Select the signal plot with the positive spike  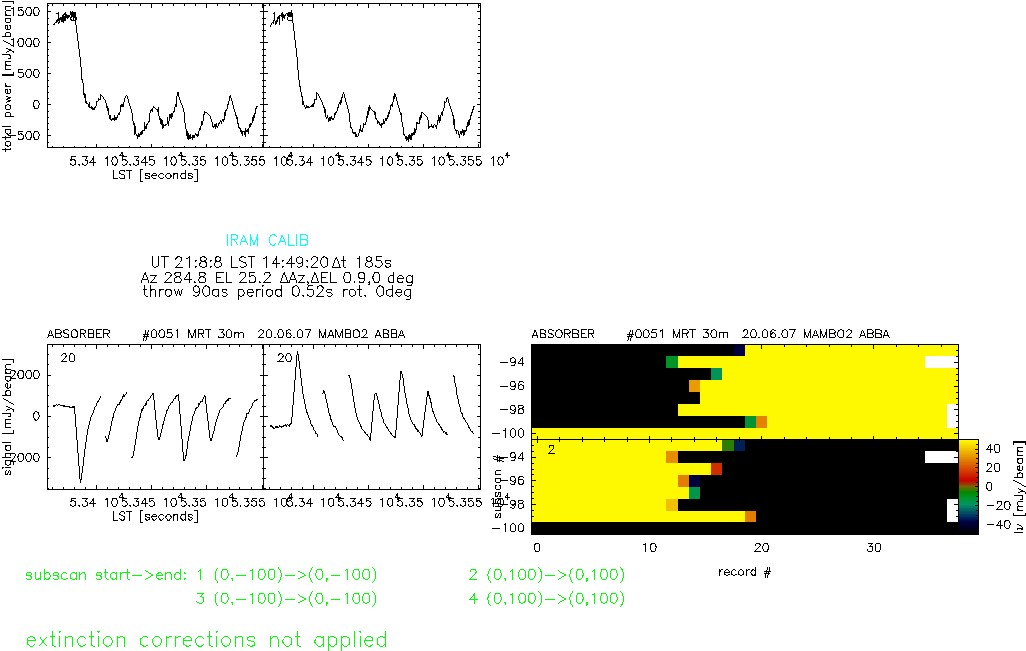pos(370,415)
